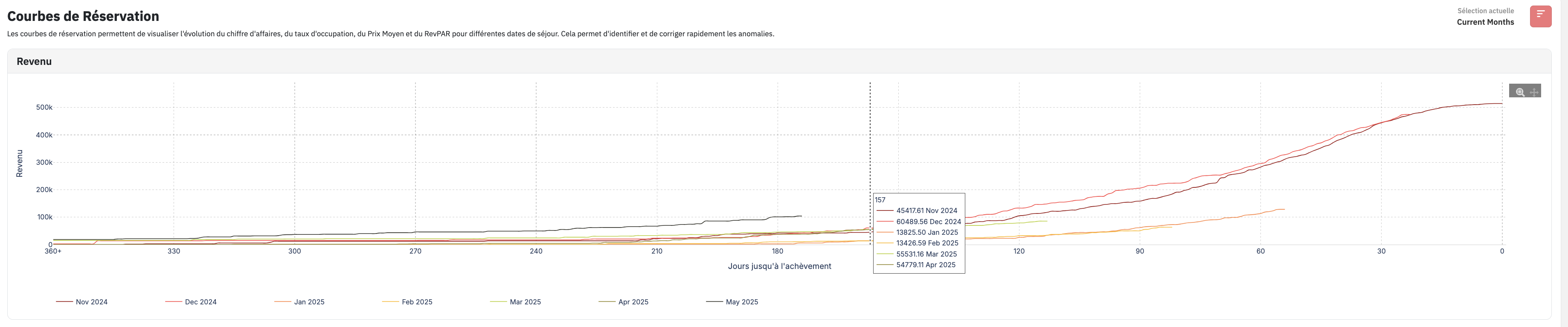
Task: Click the May 2025 black line swatch
Action: tap(714, 302)
